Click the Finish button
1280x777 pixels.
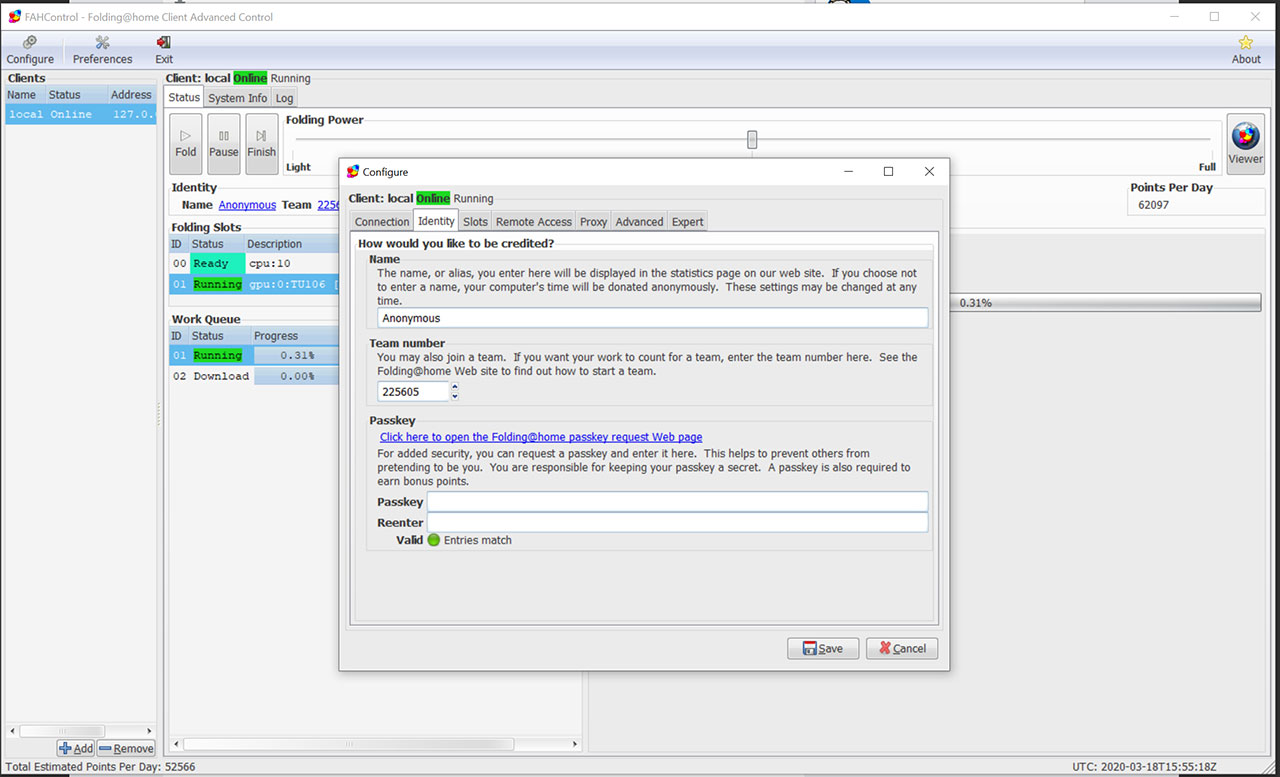[261, 143]
